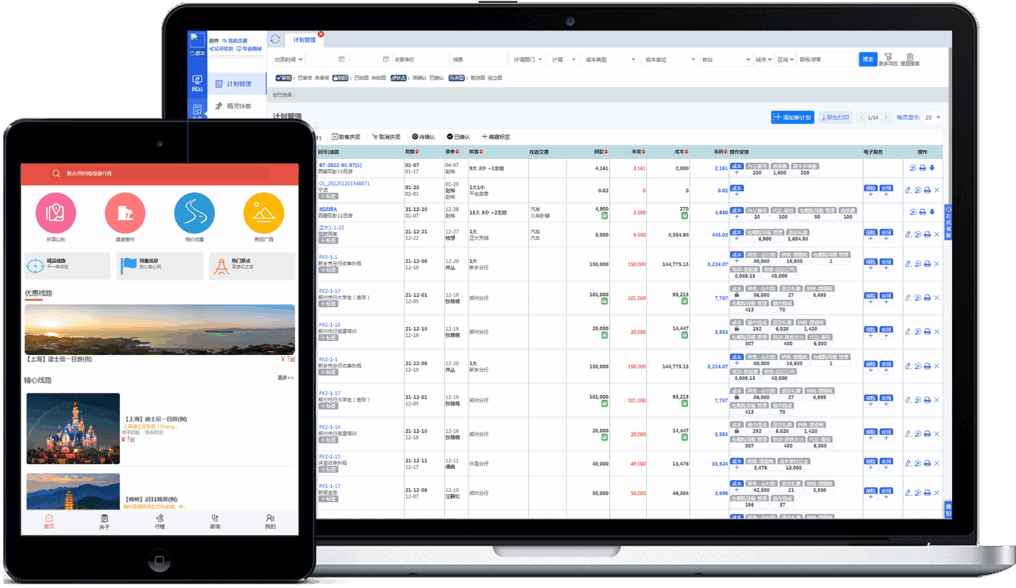Click the refresh icon beside the 计划管理 tab
The height and width of the screenshot is (588, 1016).
275,40
